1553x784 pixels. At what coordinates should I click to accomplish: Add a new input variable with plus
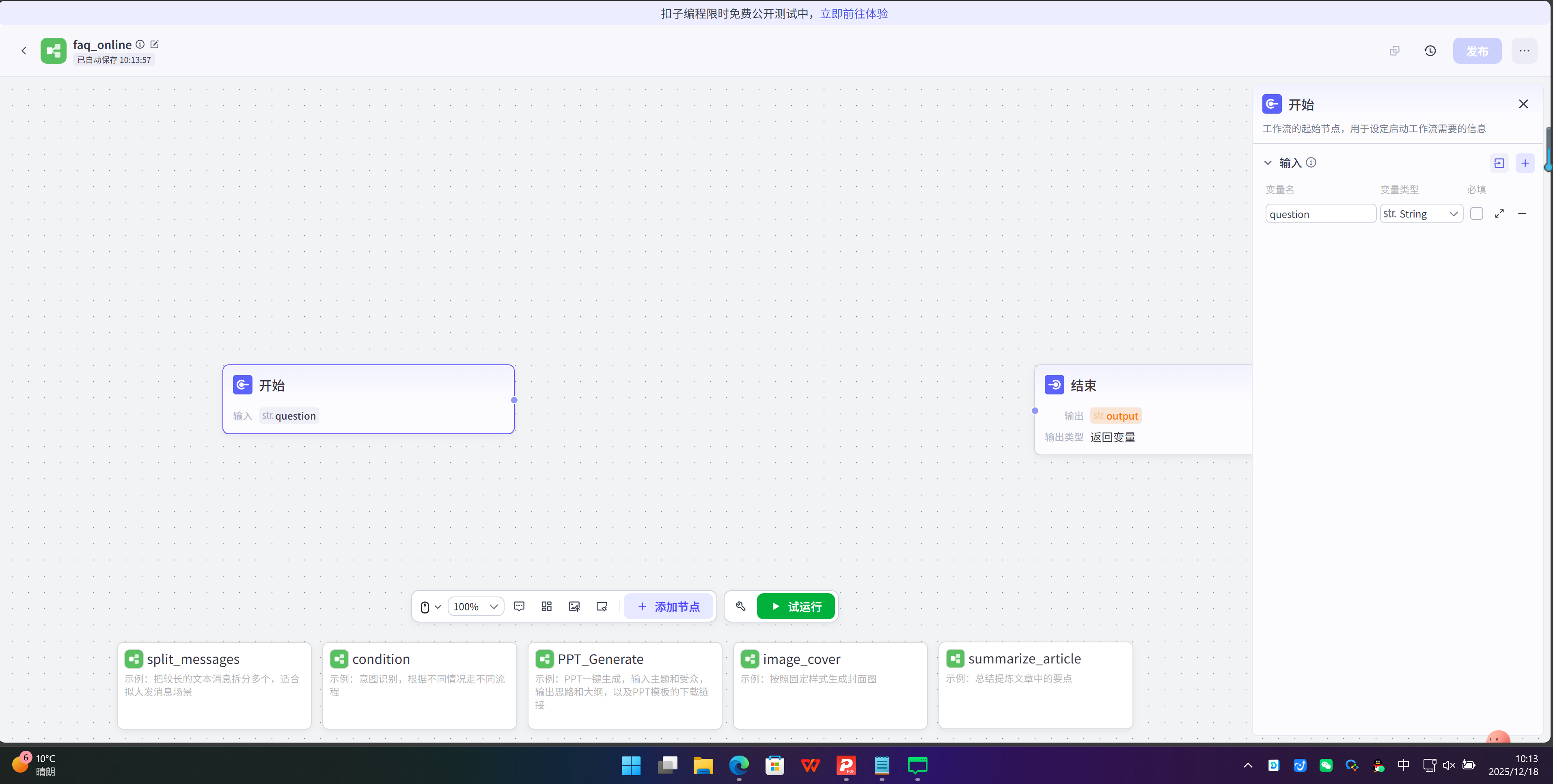click(x=1525, y=163)
